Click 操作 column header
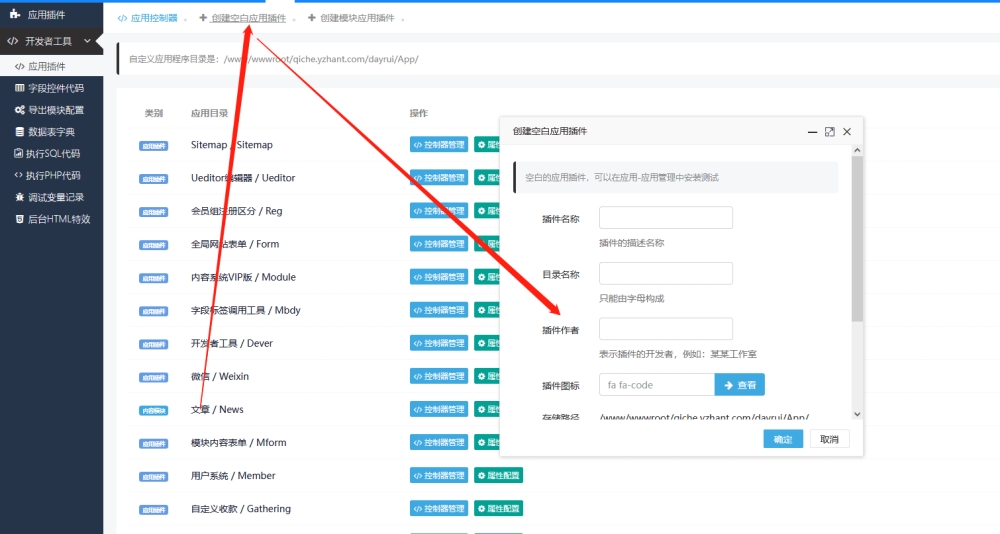The width and height of the screenshot is (1000, 534). (418, 113)
